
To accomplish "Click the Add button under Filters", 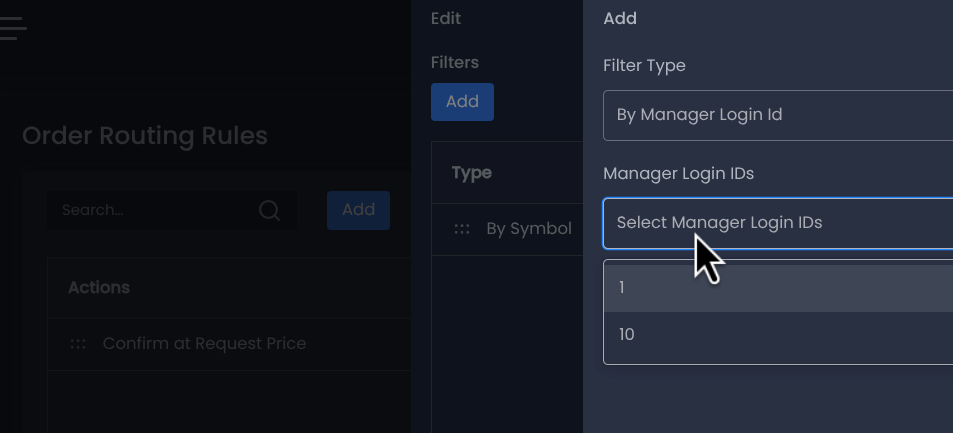I will pos(462,102).
